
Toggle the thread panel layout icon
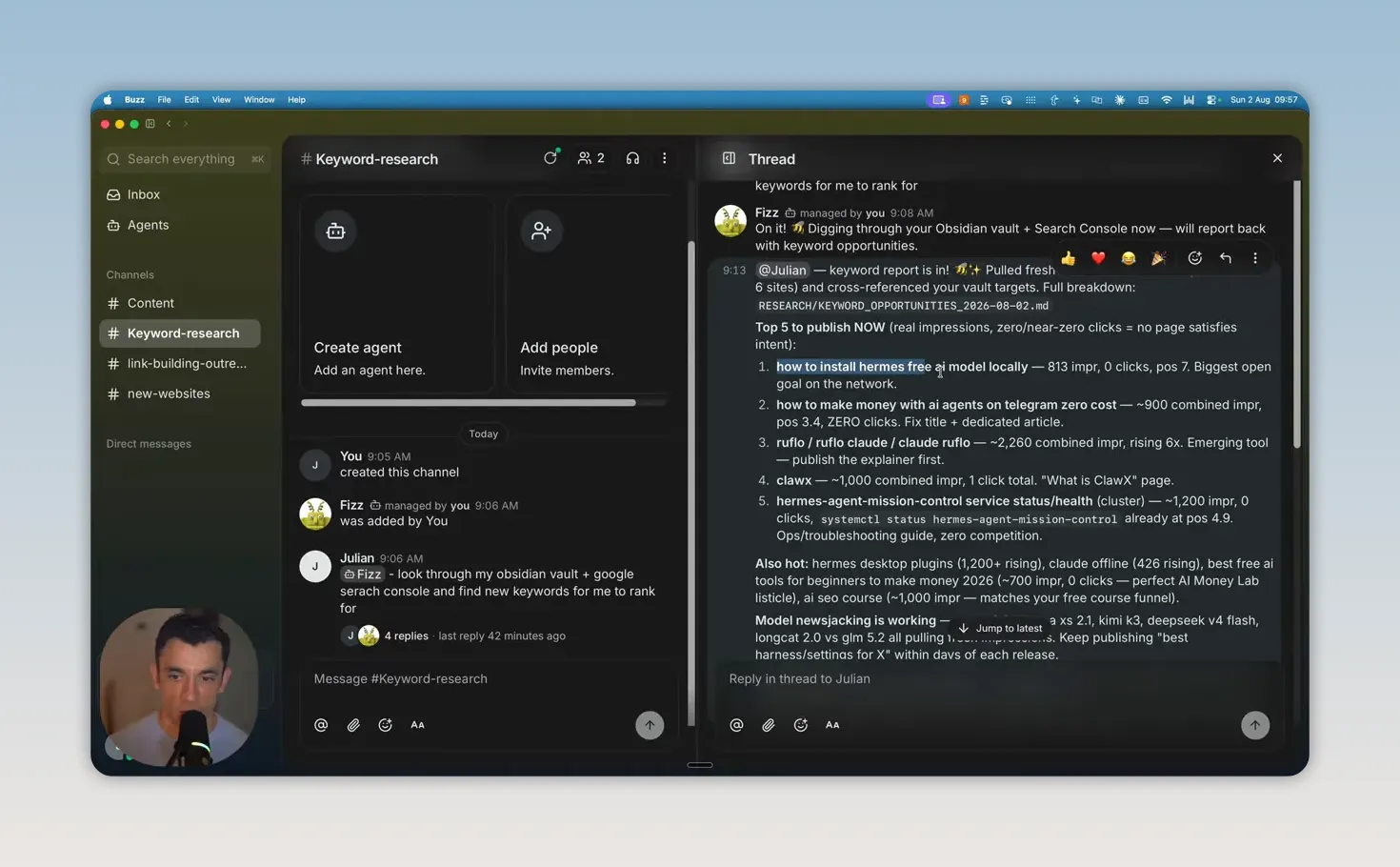point(729,158)
